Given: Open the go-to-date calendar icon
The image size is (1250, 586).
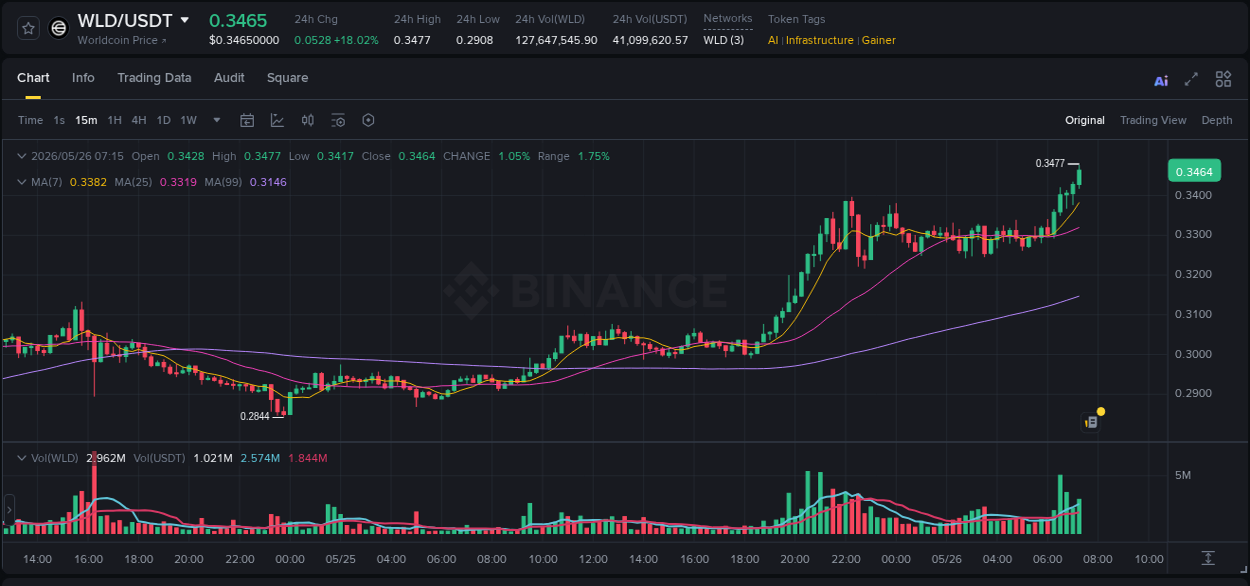Looking at the screenshot, I should tap(247, 120).
